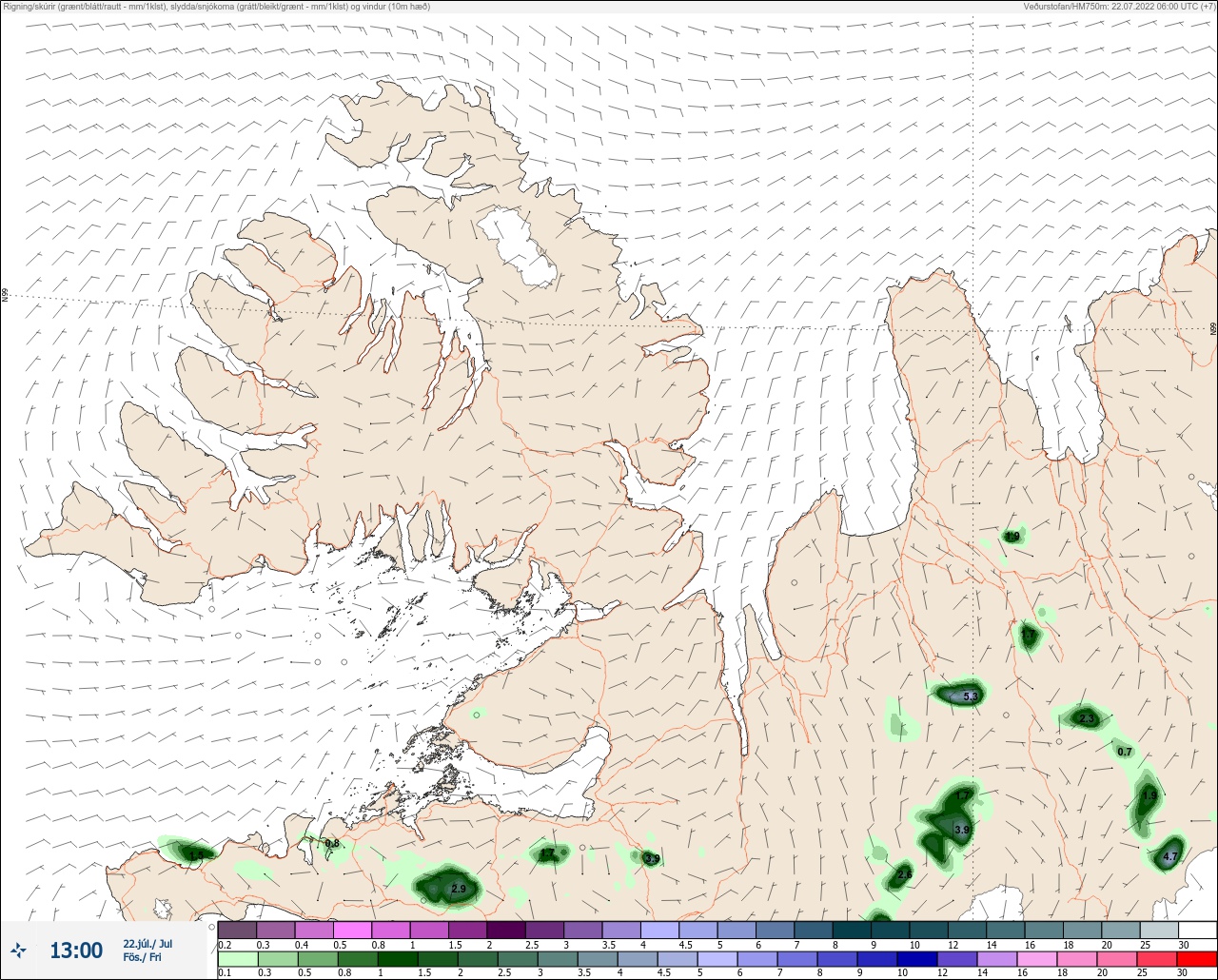
Task: Click the date label 22.júl./ Jul
Action: (x=147, y=944)
